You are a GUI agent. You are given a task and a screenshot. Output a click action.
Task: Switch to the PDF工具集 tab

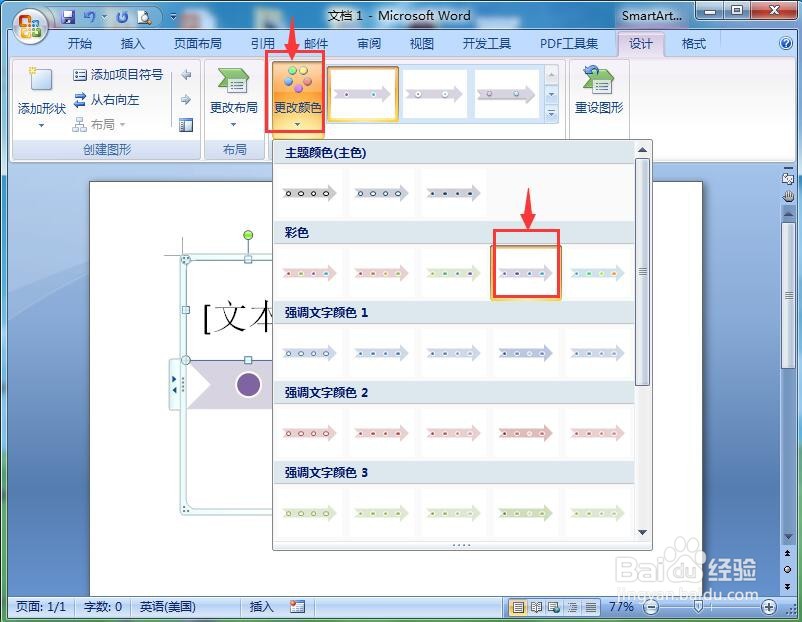[569, 43]
